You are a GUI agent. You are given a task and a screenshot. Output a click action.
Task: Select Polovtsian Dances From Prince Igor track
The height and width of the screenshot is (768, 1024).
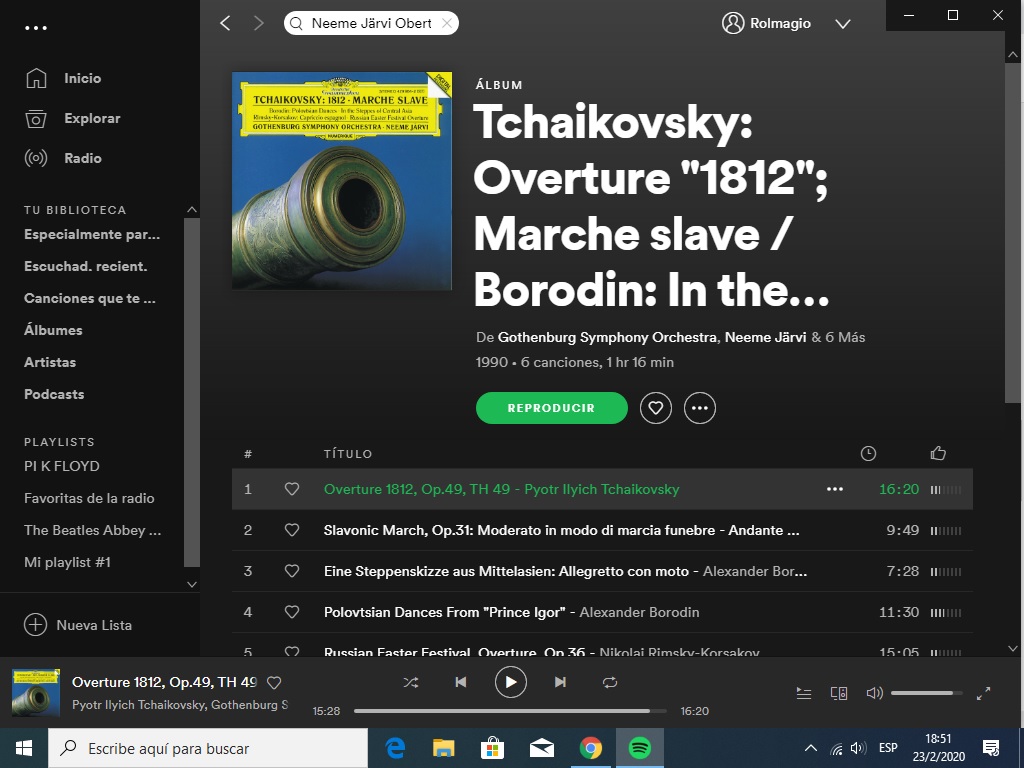[602, 612]
